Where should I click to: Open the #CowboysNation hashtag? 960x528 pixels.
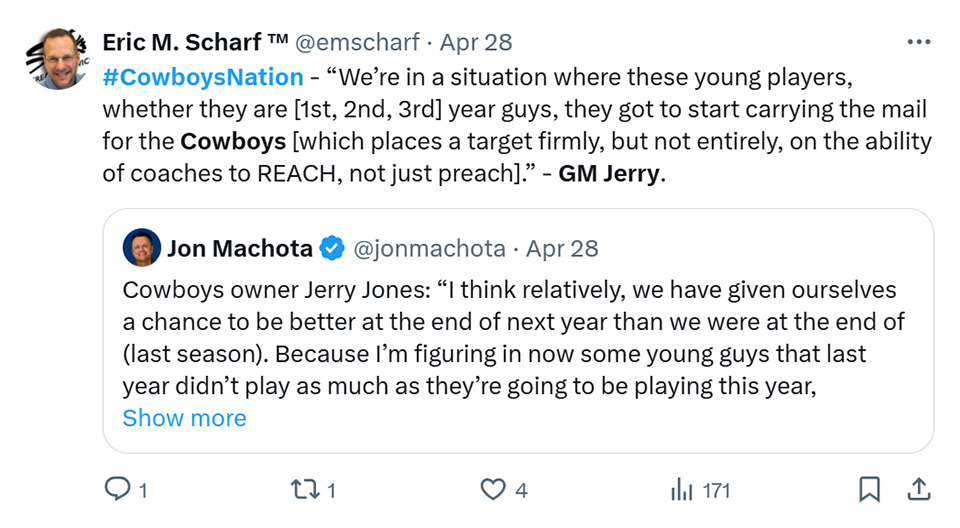pyautogui.click(x=203, y=77)
